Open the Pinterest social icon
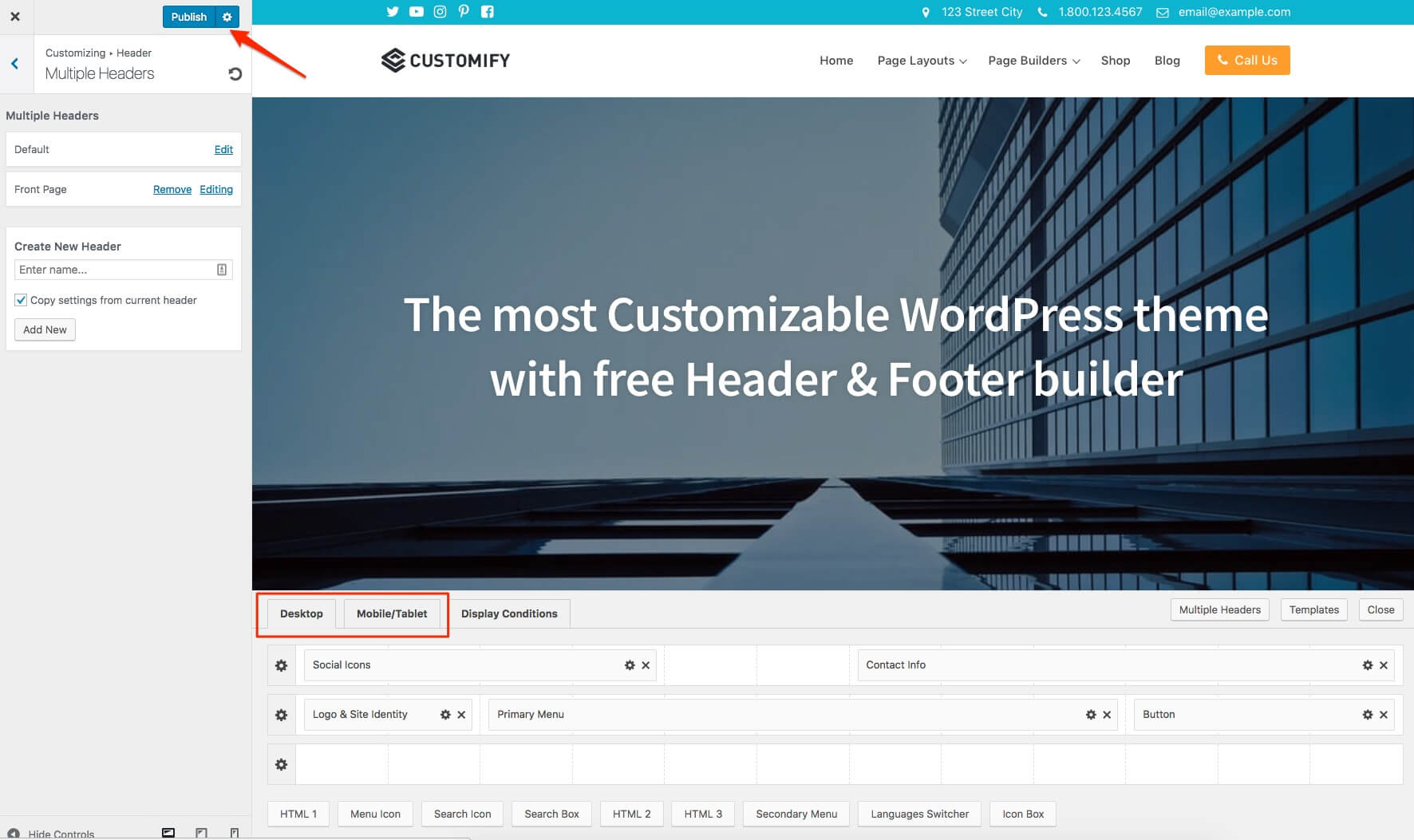Image resolution: width=1414 pixels, height=840 pixels. [464, 12]
